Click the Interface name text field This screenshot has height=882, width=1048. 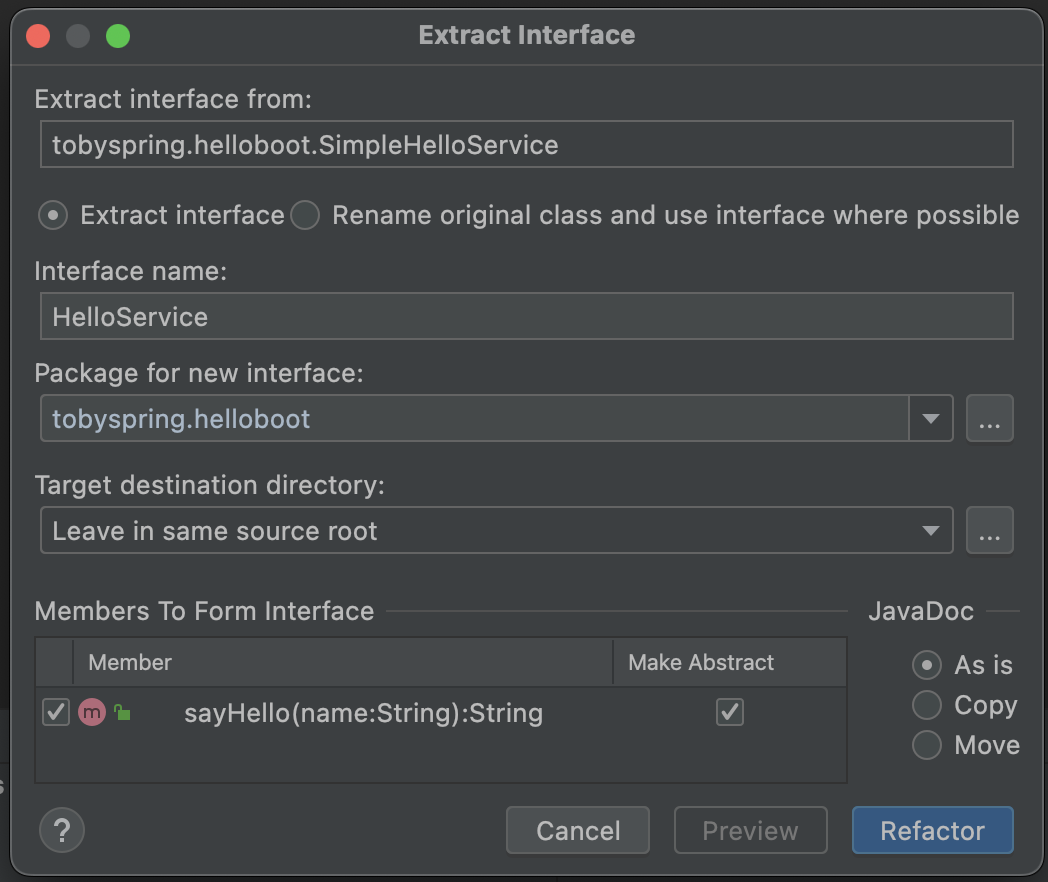coord(526,317)
